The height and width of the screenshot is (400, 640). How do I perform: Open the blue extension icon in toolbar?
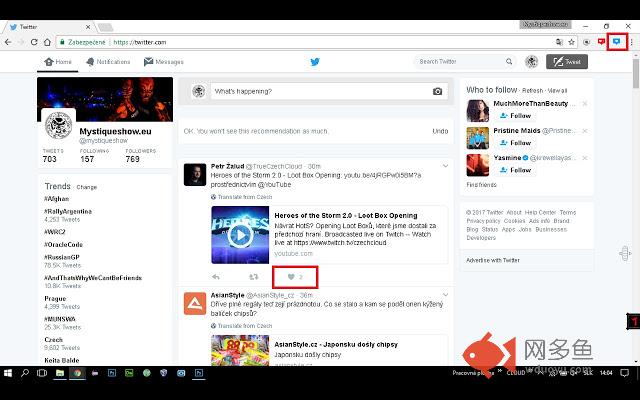[x=617, y=42]
